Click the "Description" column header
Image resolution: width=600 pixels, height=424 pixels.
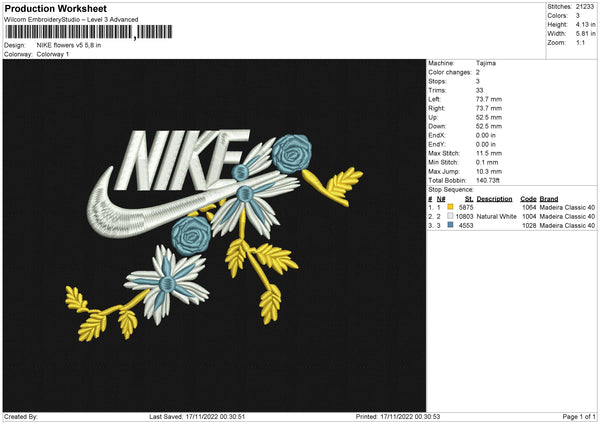tap(494, 199)
